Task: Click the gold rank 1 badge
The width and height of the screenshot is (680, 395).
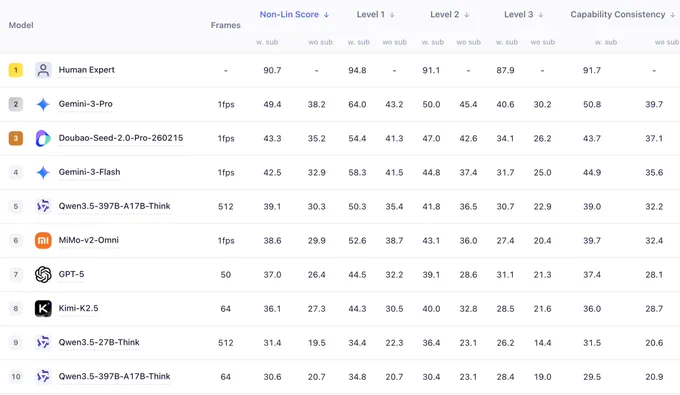Action: tap(16, 70)
